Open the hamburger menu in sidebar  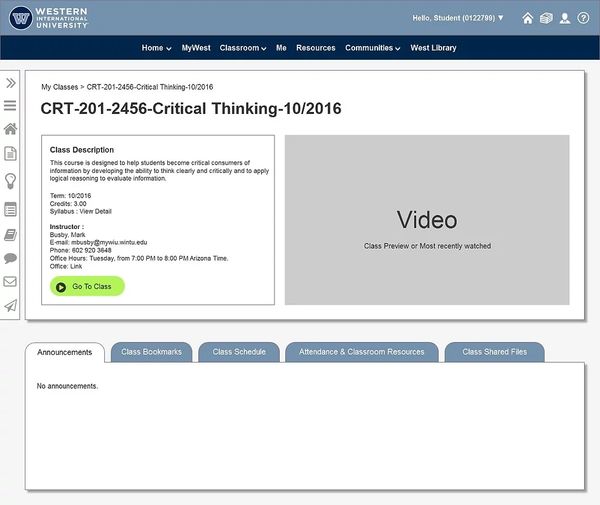click(10, 105)
